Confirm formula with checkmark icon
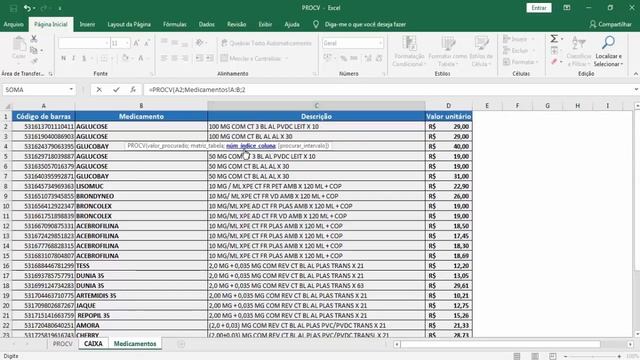This screenshot has width=640, height=360. tap(116, 89)
